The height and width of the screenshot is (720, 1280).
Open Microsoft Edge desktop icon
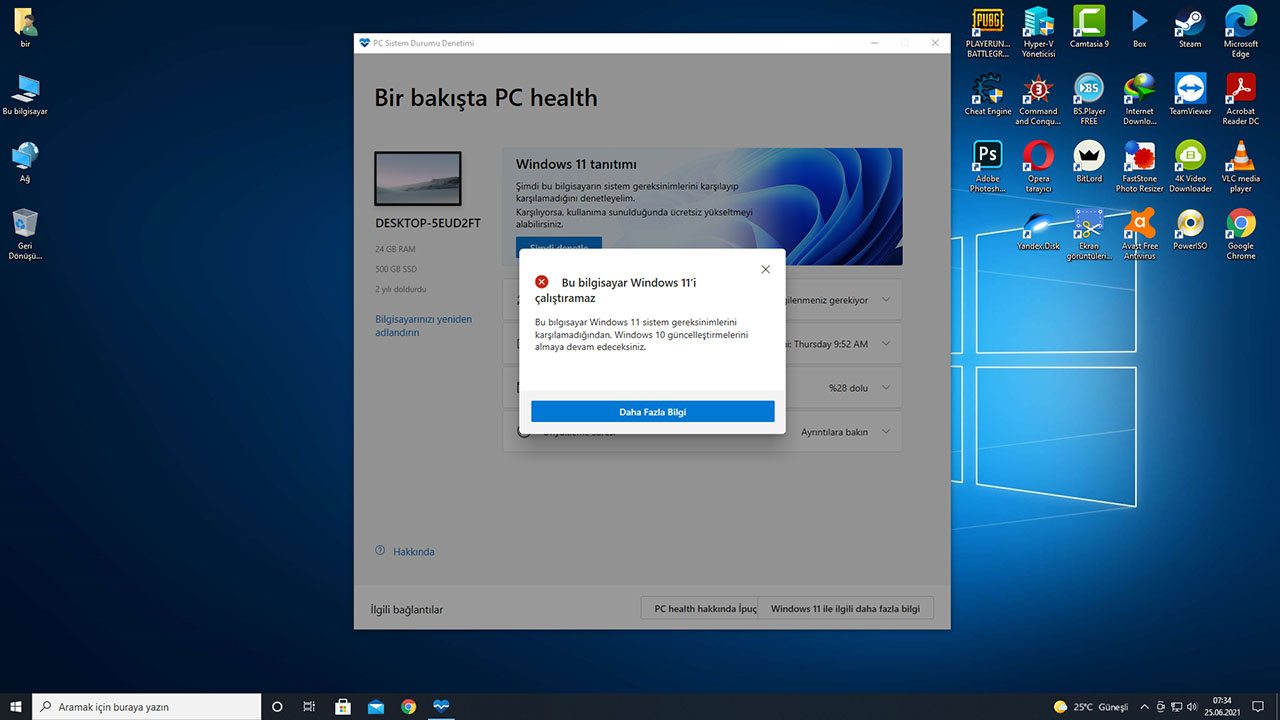pyautogui.click(x=1240, y=22)
